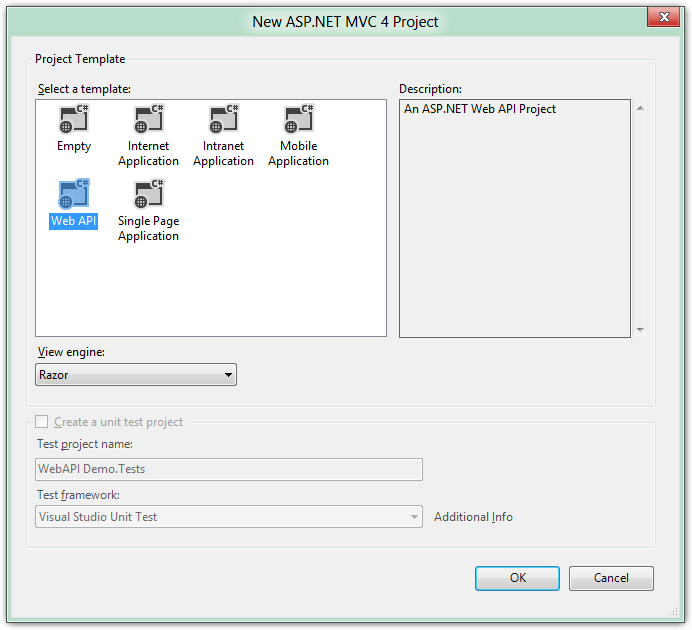Click the Description scrollbar up arrow

[640, 109]
